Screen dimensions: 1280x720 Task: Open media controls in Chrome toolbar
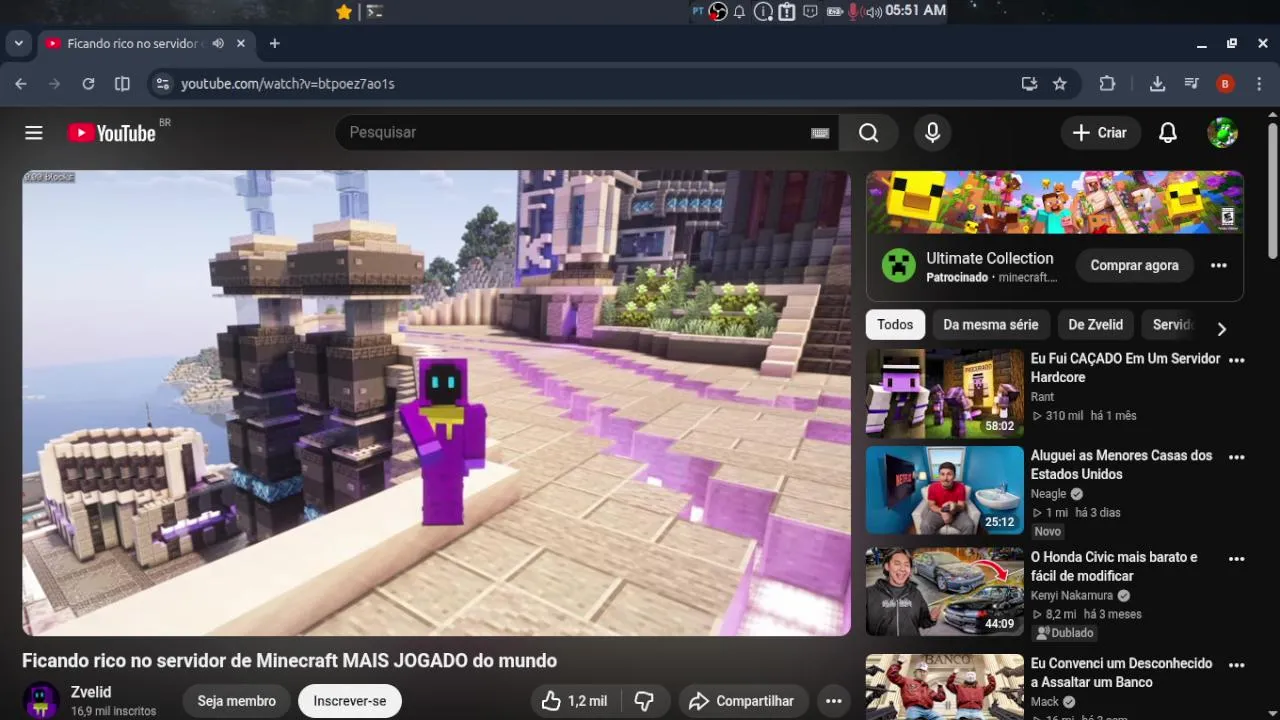pyautogui.click(x=1191, y=84)
